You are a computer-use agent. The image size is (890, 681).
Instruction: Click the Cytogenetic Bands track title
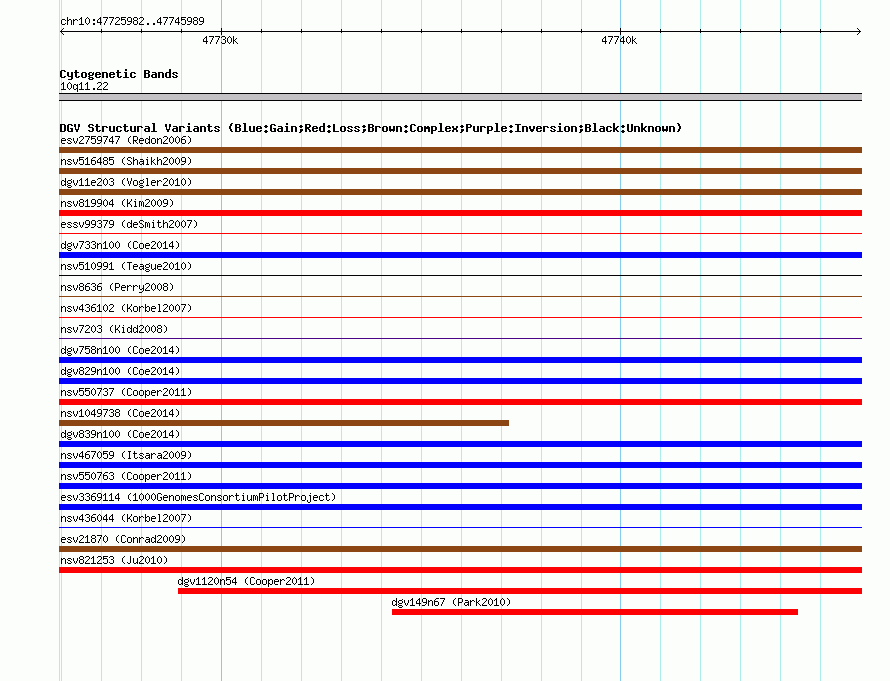pos(119,74)
